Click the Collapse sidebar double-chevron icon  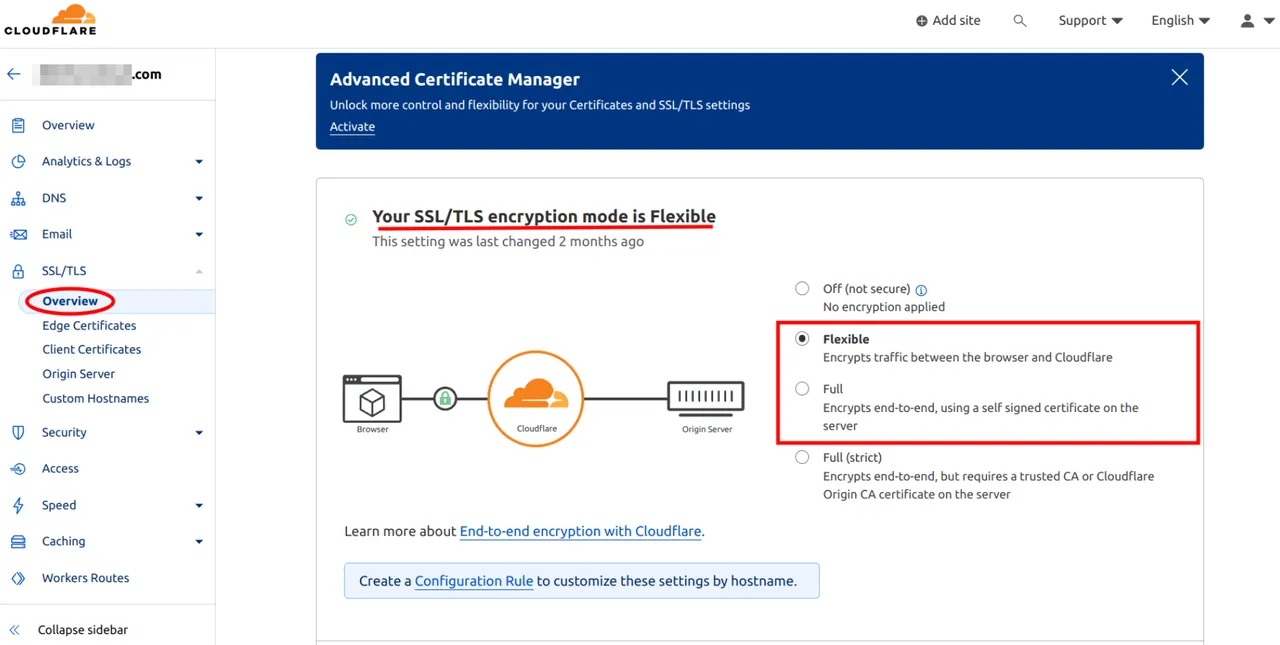coord(14,630)
